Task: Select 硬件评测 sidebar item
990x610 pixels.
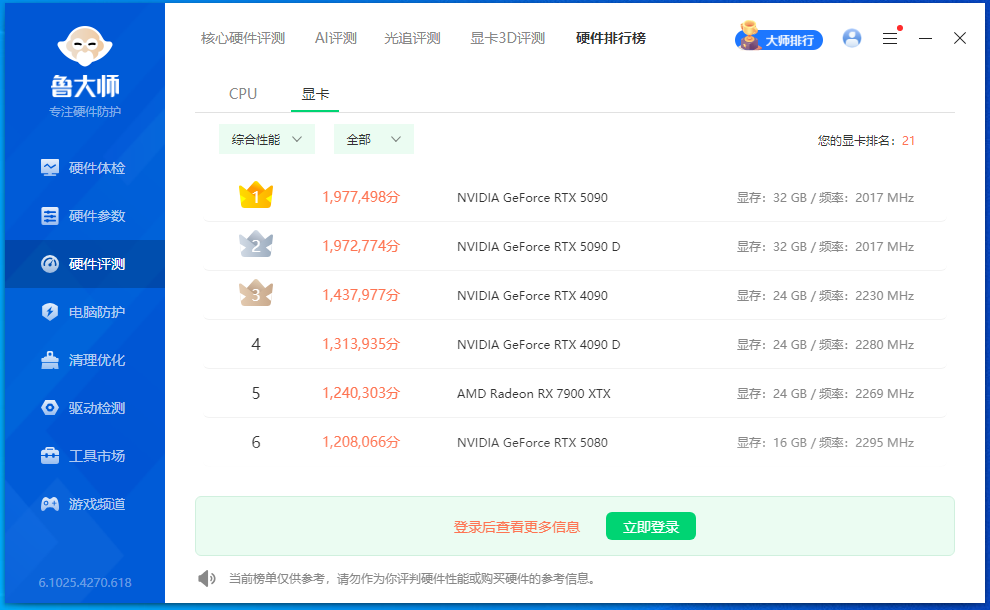Action: point(85,264)
